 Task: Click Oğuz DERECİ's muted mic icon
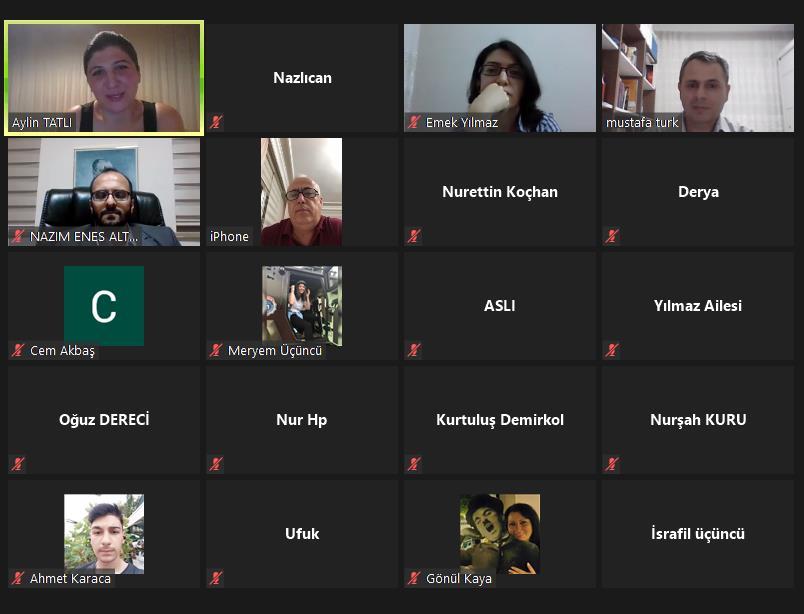pos(18,464)
